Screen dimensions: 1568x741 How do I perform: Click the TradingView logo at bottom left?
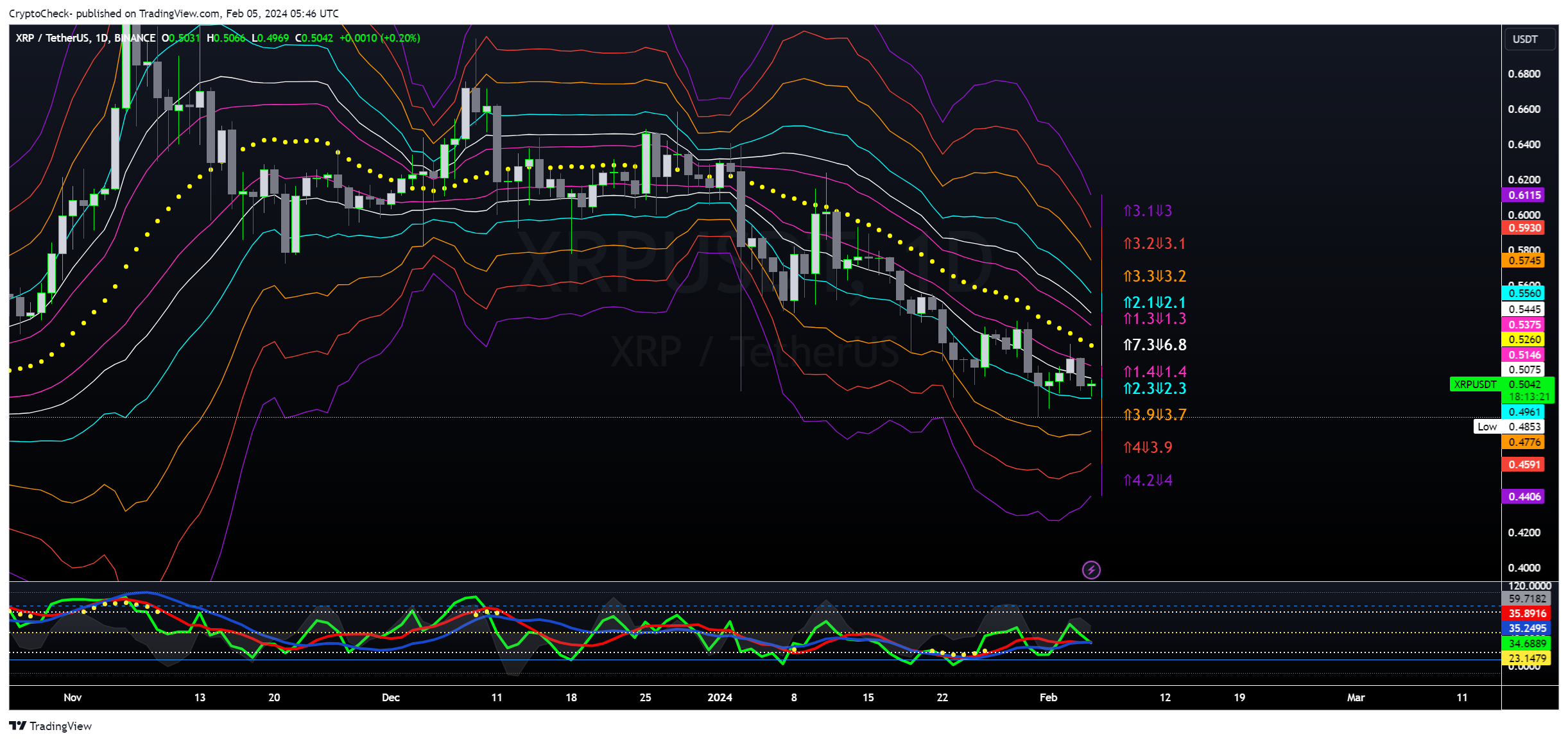click(51, 726)
